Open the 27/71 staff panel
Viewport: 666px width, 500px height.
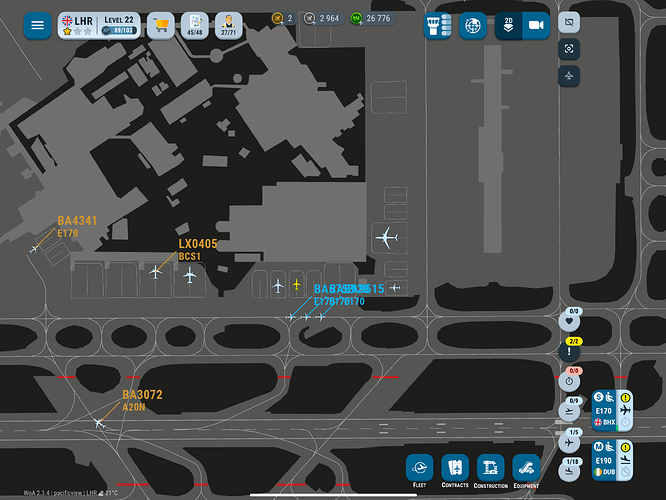[x=229, y=25]
